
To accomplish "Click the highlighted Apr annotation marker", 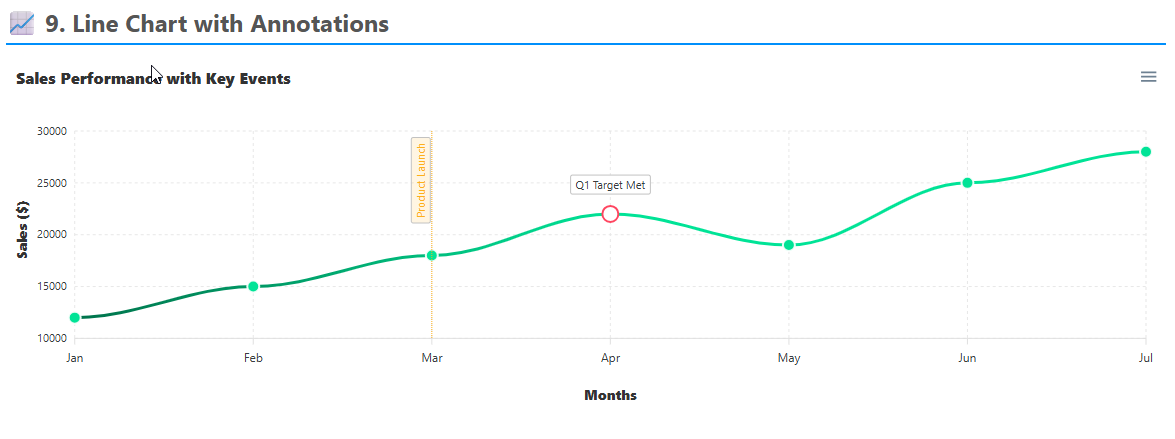I will 610,214.
